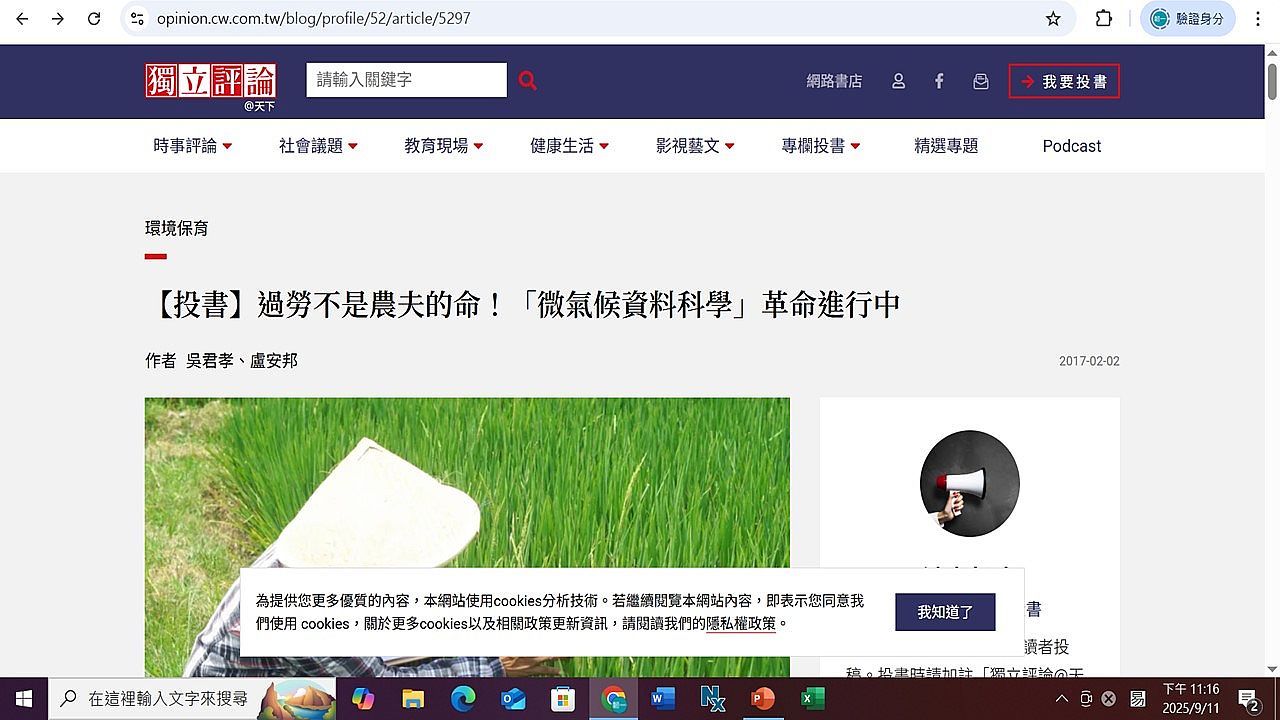The height and width of the screenshot is (720, 1280).
Task: Open PowerPoint from the taskbar
Action: [762, 698]
